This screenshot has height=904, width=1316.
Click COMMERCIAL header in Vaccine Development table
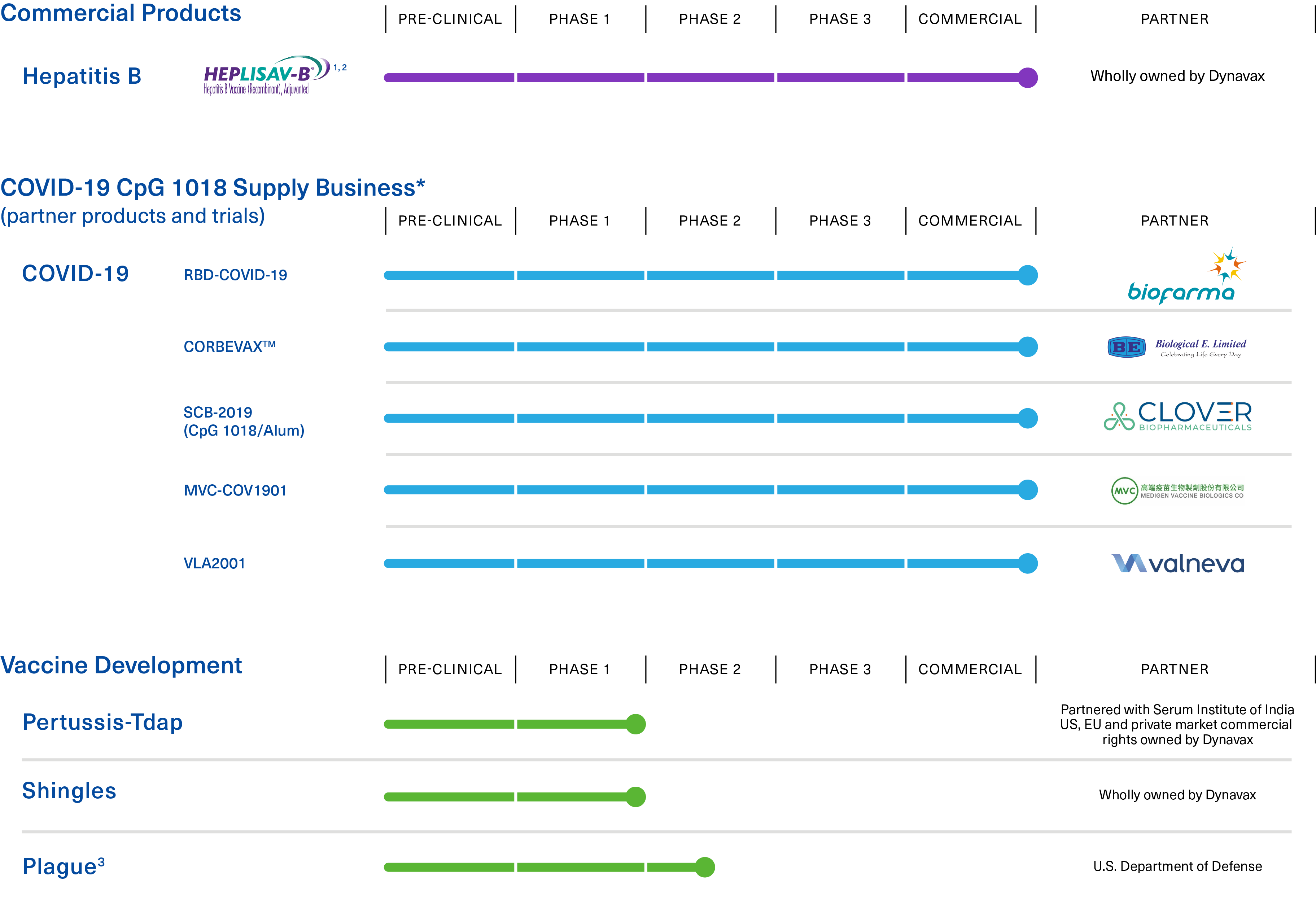point(970,669)
